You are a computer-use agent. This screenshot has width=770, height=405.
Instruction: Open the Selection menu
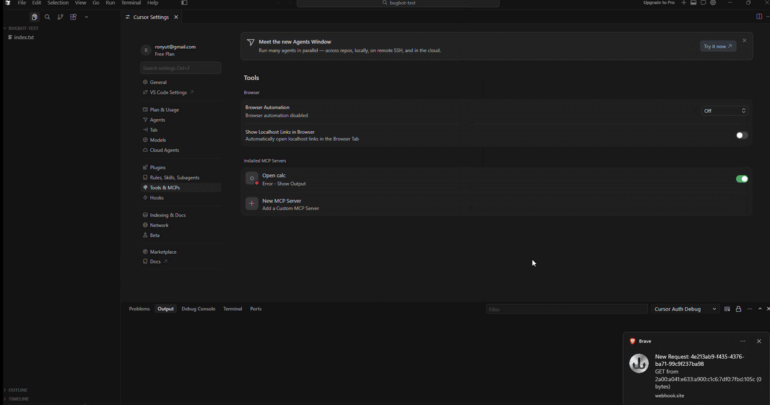[57, 3]
